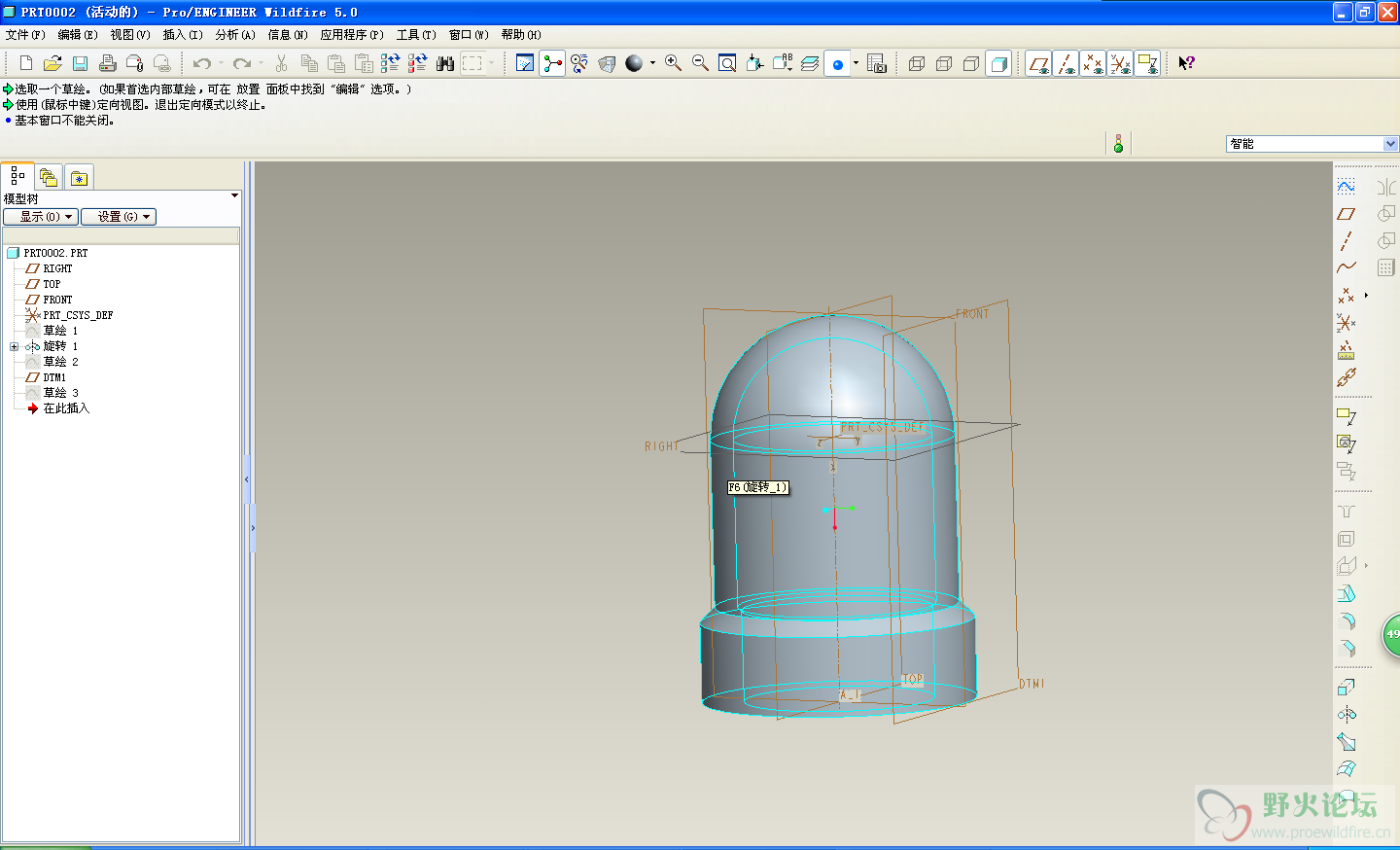
Task: Click the Save file icon
Action: [x=80, y=63]
